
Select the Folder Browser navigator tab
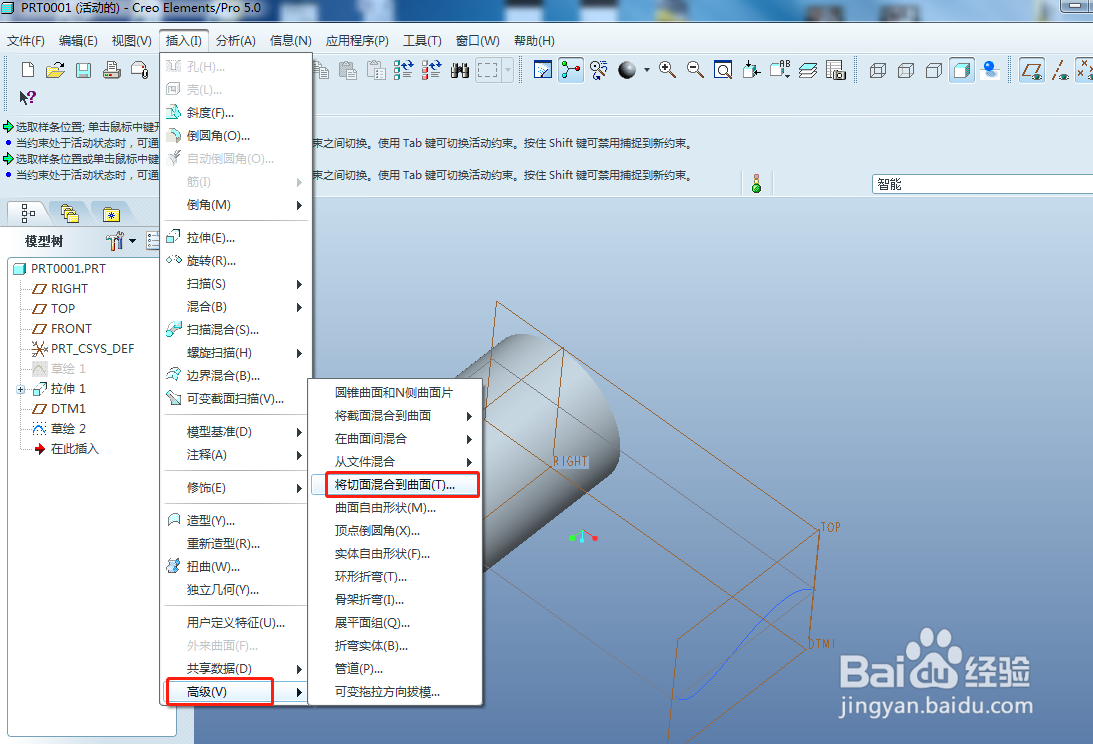(70, 213)
